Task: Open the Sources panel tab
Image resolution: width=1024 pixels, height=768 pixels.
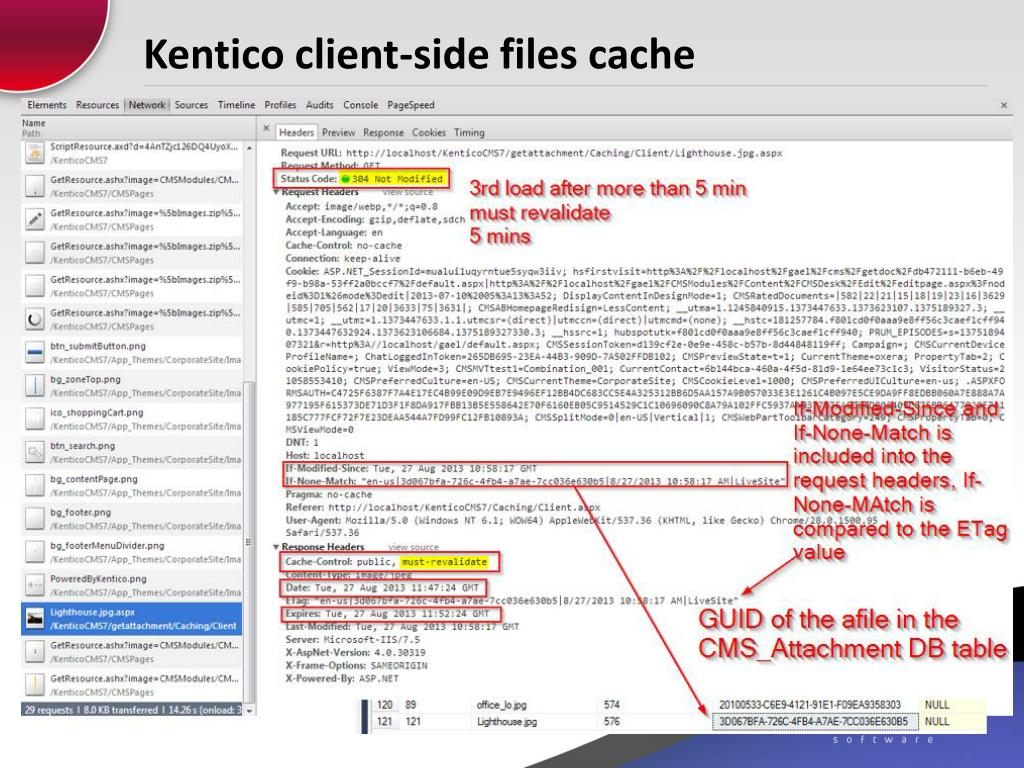Action: click(x=191, y=105)
